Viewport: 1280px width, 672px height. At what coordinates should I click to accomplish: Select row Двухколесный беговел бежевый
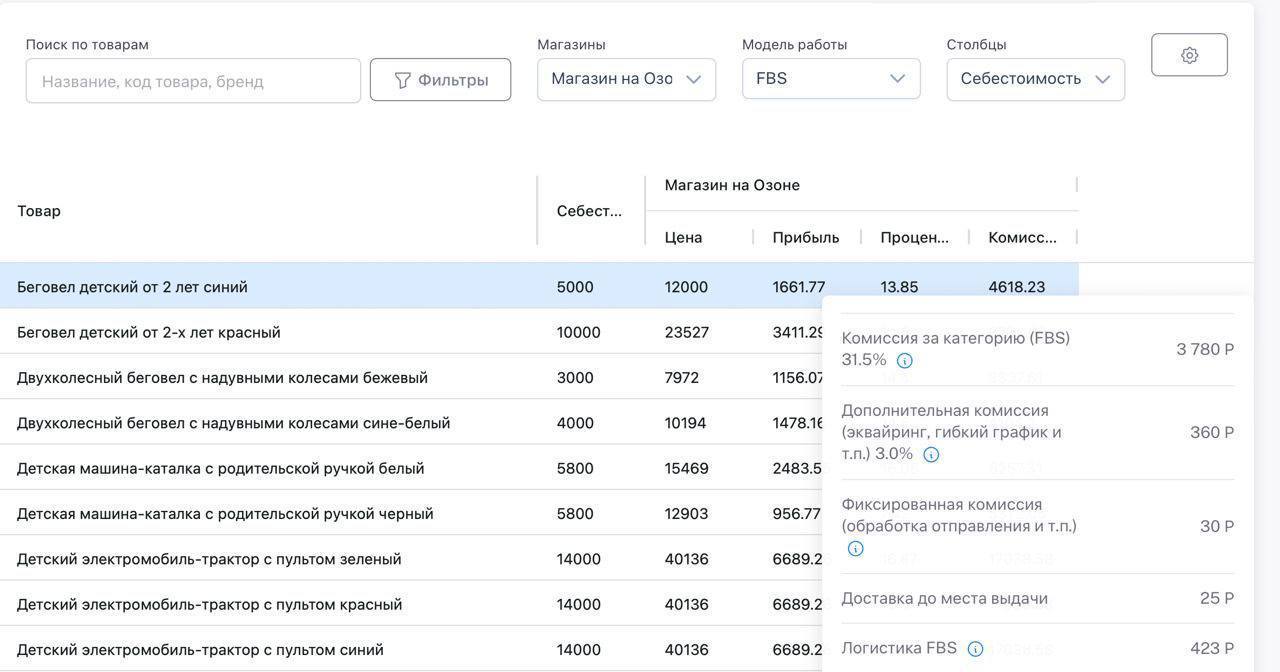411,378
